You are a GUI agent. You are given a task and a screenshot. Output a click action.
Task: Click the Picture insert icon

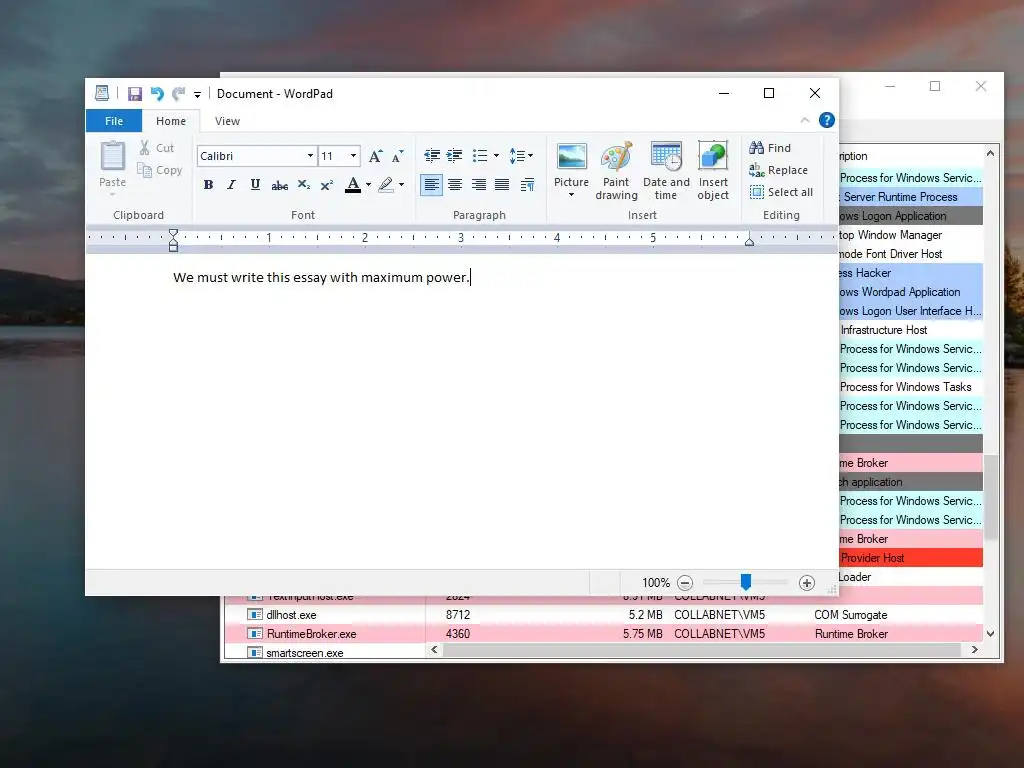pos(571,157)
